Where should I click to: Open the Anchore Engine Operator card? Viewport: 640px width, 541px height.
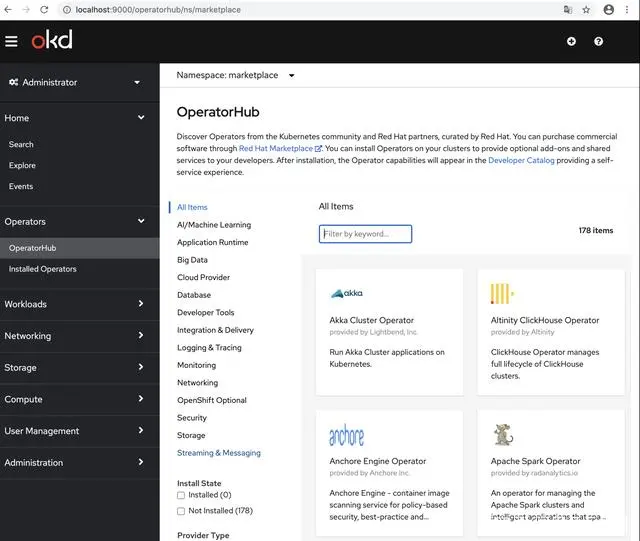pyautogui.click(x=389, y=473)
